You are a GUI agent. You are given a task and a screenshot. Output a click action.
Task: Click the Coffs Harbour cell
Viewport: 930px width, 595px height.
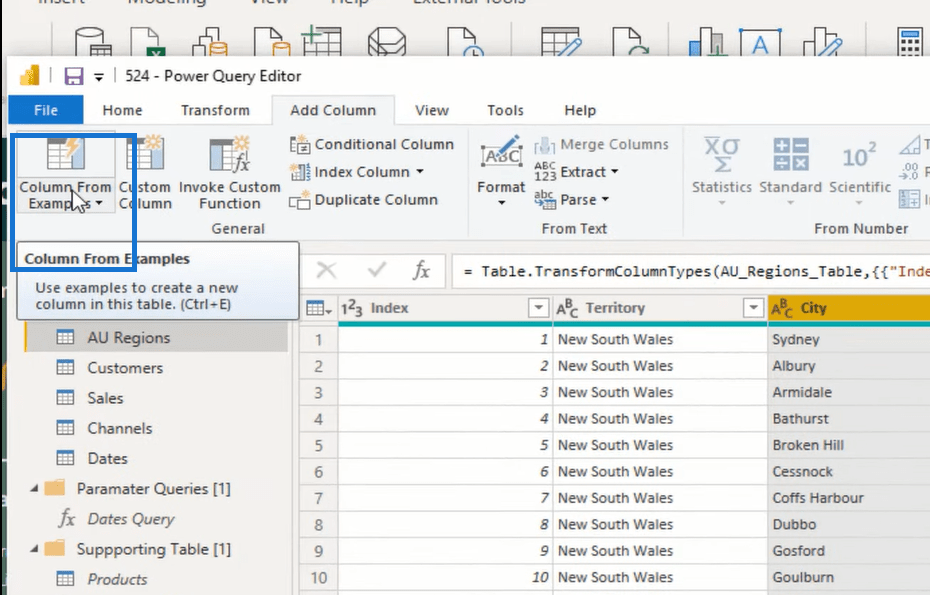[x=849, y=498]
